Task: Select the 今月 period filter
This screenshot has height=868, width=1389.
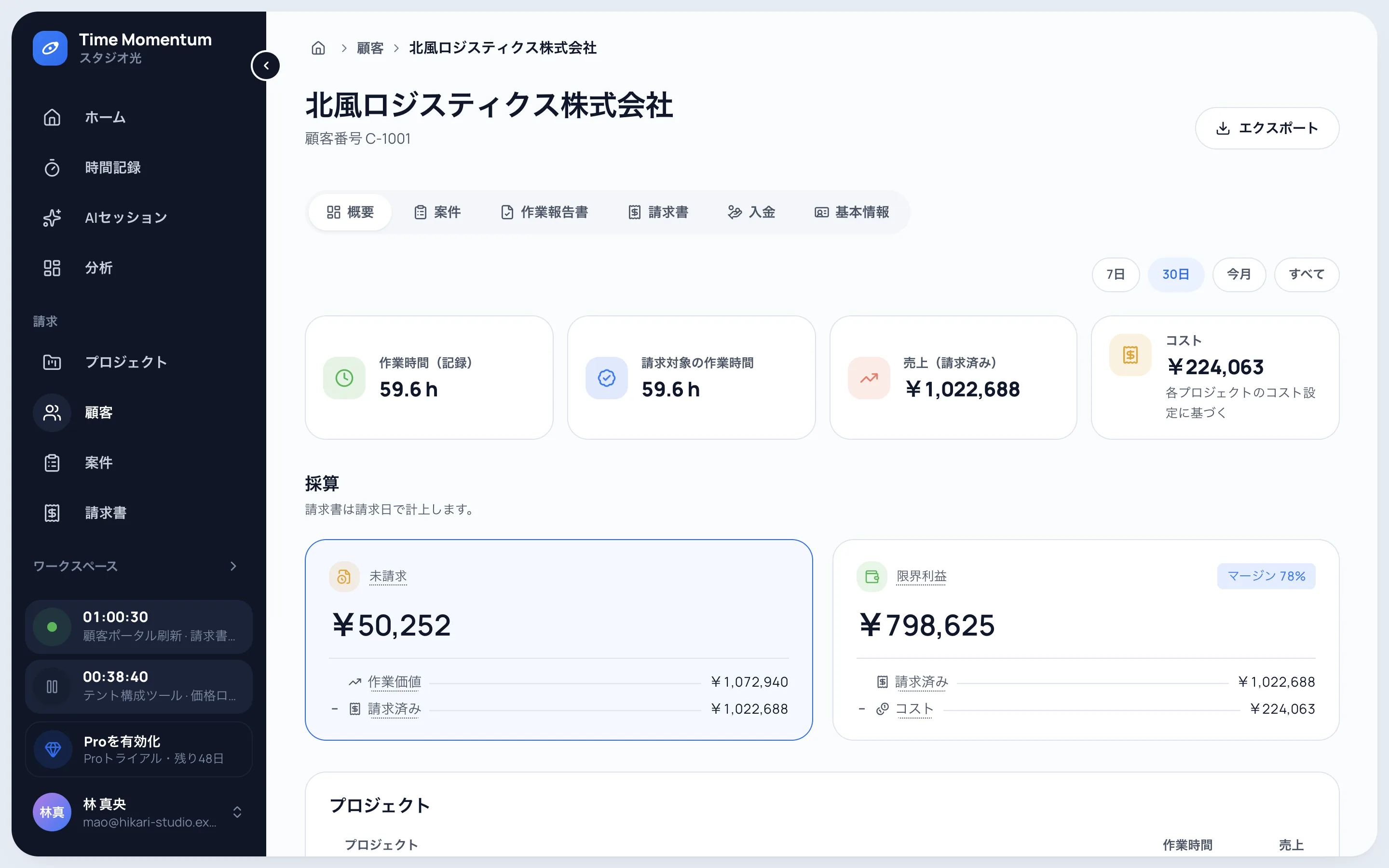Action: tap(1239, 274)
